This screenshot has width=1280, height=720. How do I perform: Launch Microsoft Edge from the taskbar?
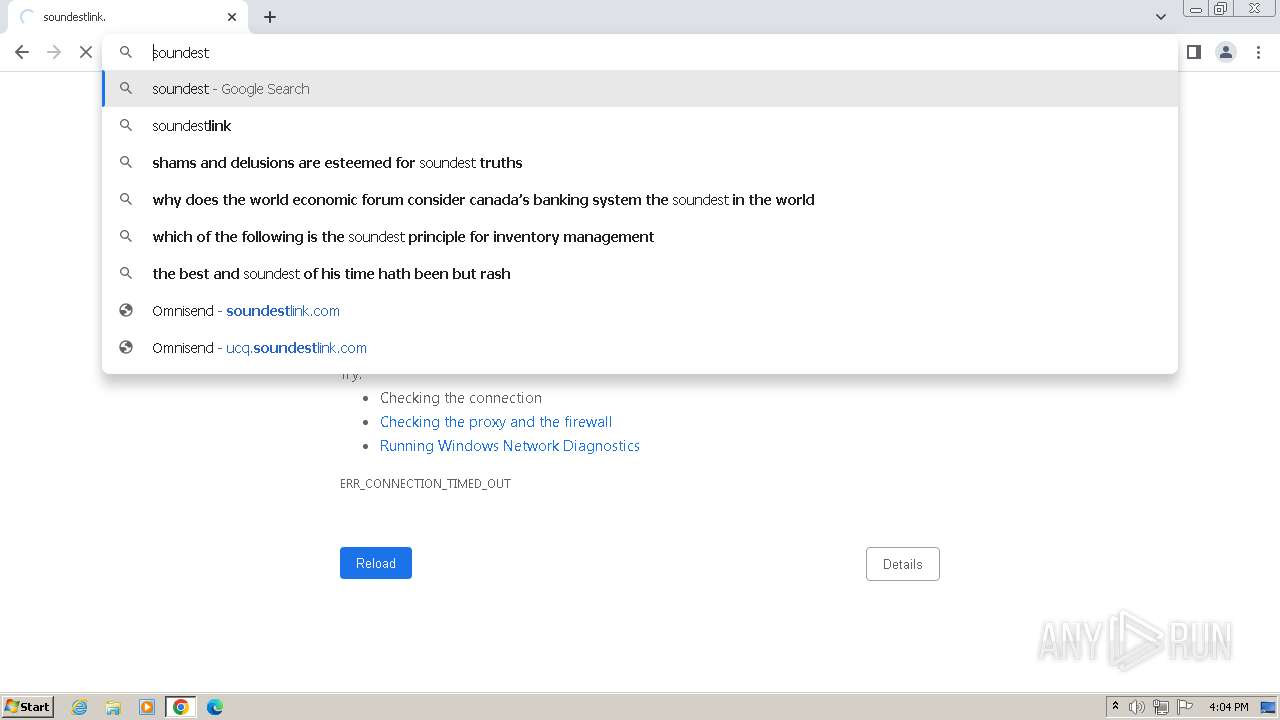(x=215, y=707)
